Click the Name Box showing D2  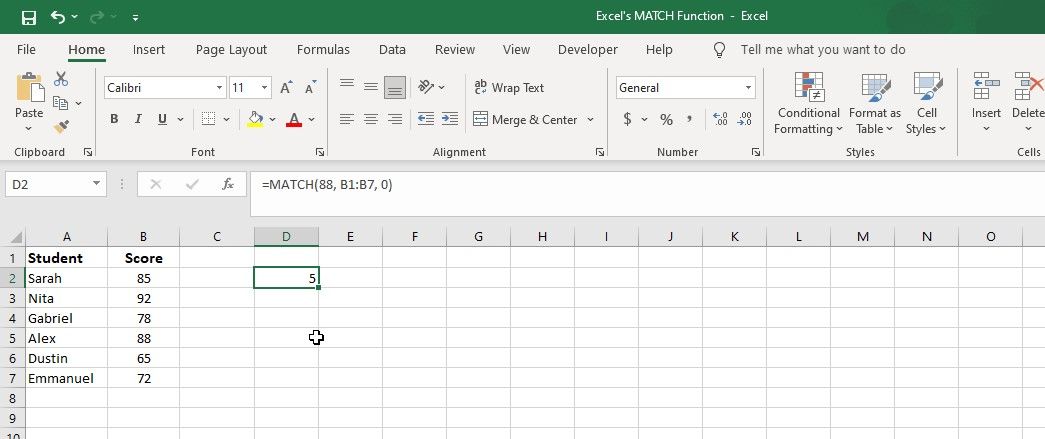55,184
